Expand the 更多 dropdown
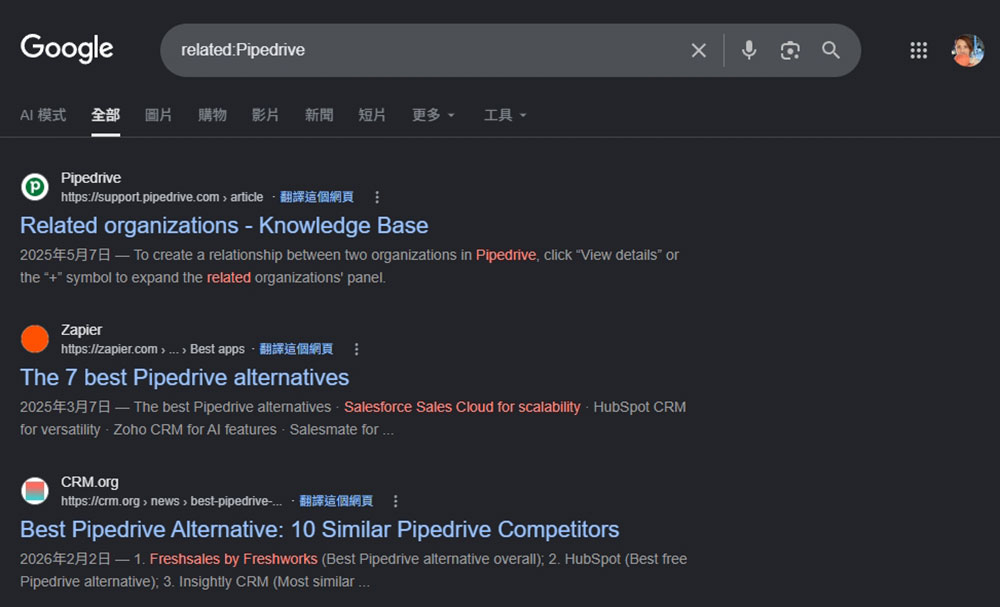The width and height of the screenshot is (1000, 607). 433,115
